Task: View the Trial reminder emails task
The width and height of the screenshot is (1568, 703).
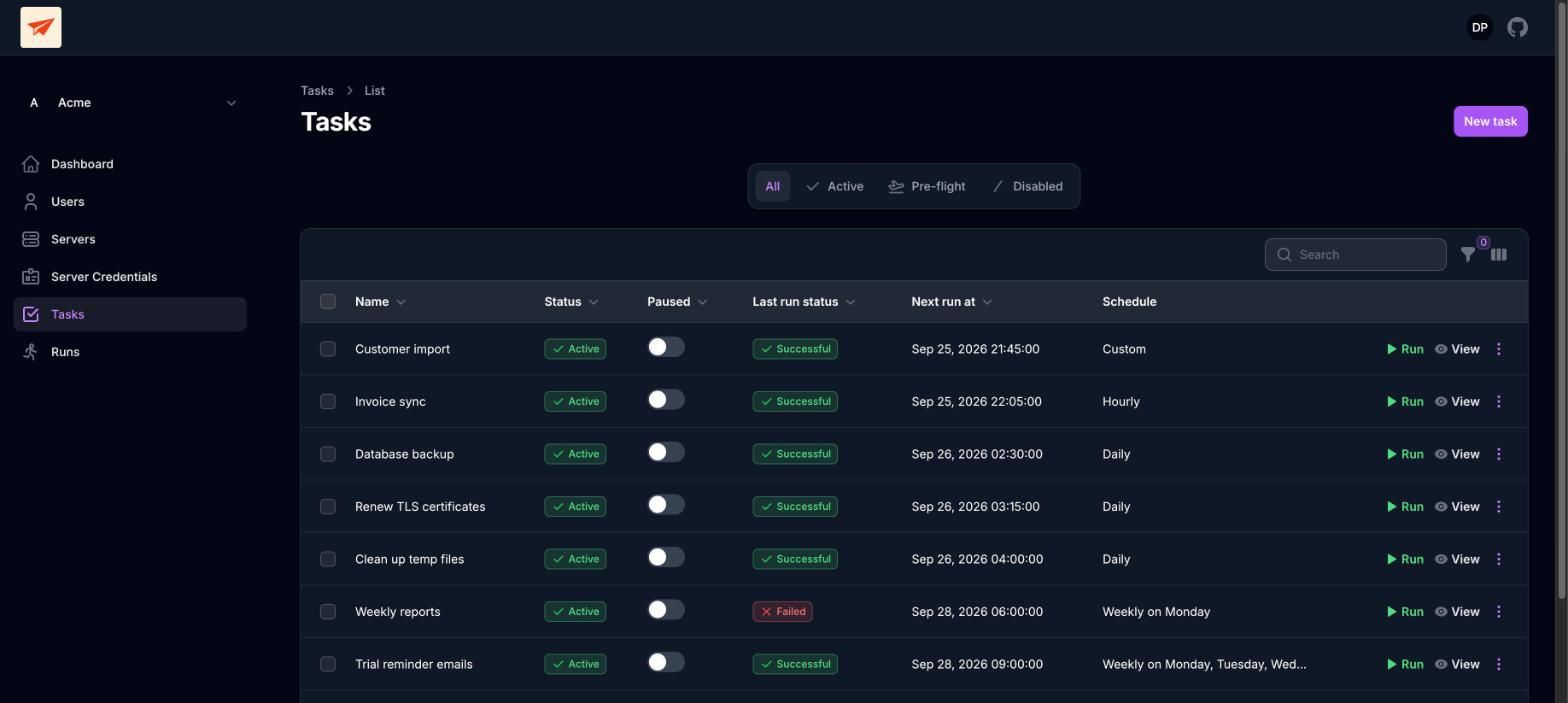Action: pos(1457,664)
